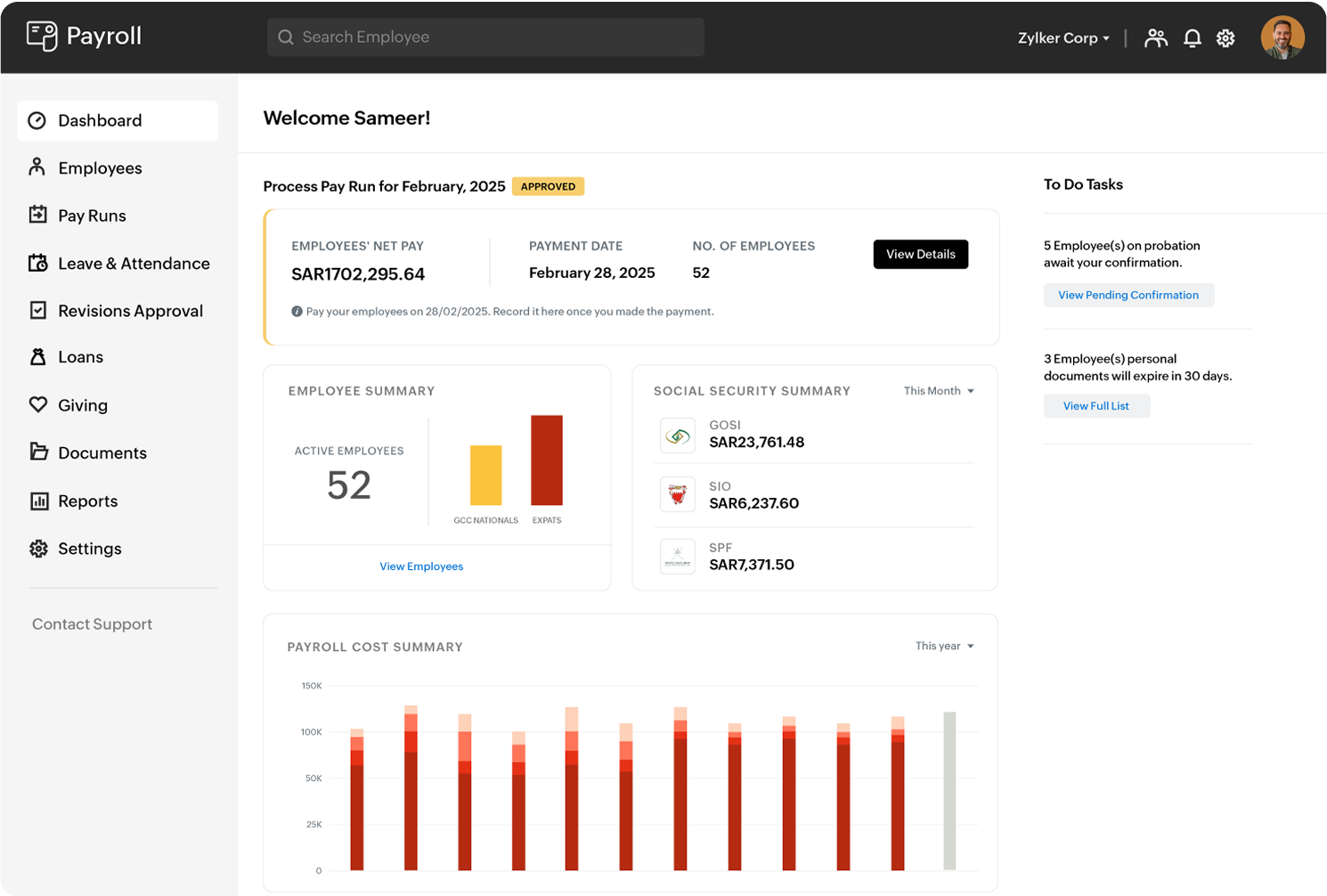
Task: Open View Pending Confirmation
Action: pos(1128,295)
